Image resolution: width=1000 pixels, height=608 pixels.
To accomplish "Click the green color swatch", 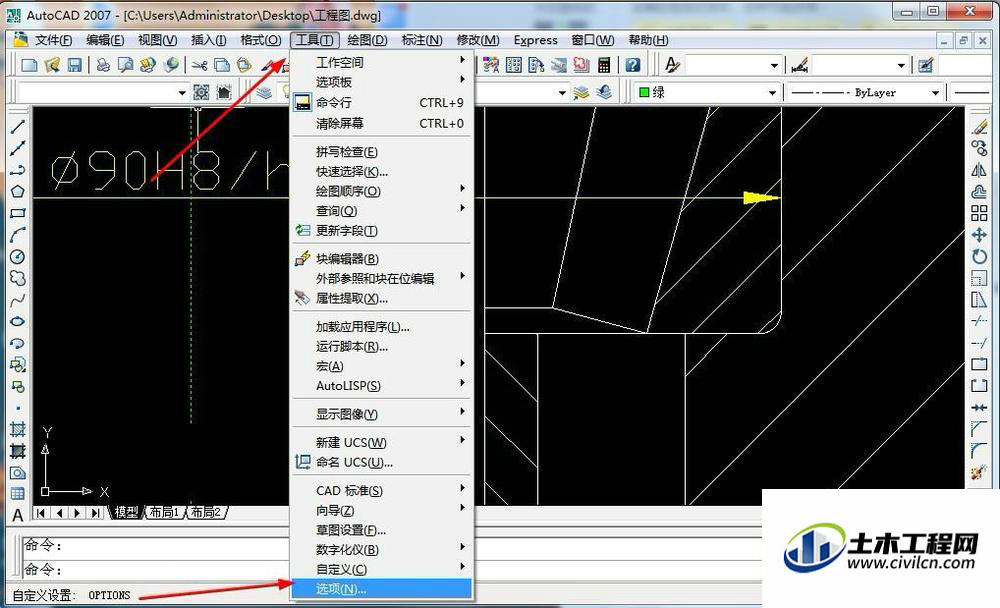I will 644,93.
